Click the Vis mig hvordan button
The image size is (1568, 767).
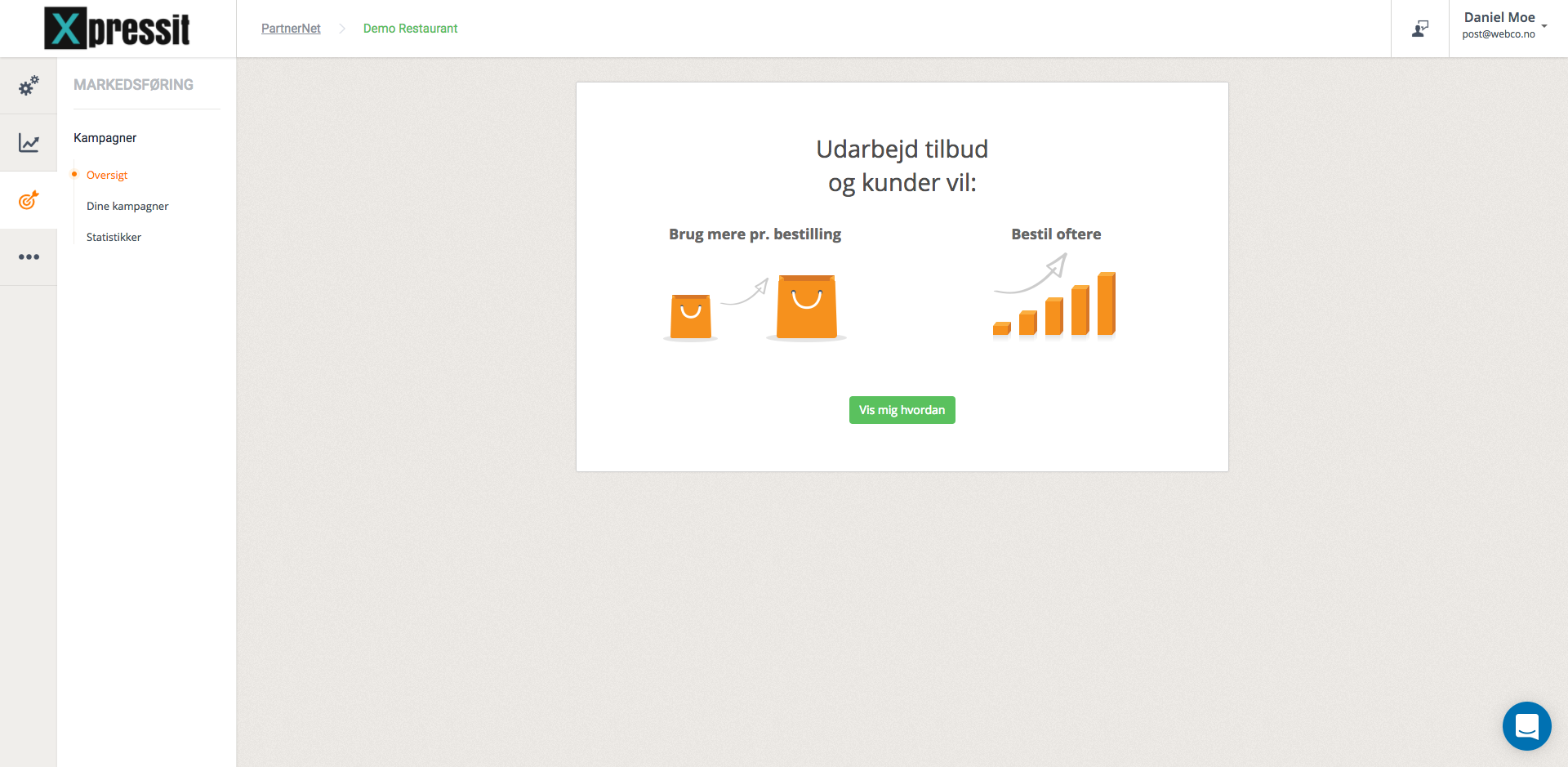coord(902,410)
